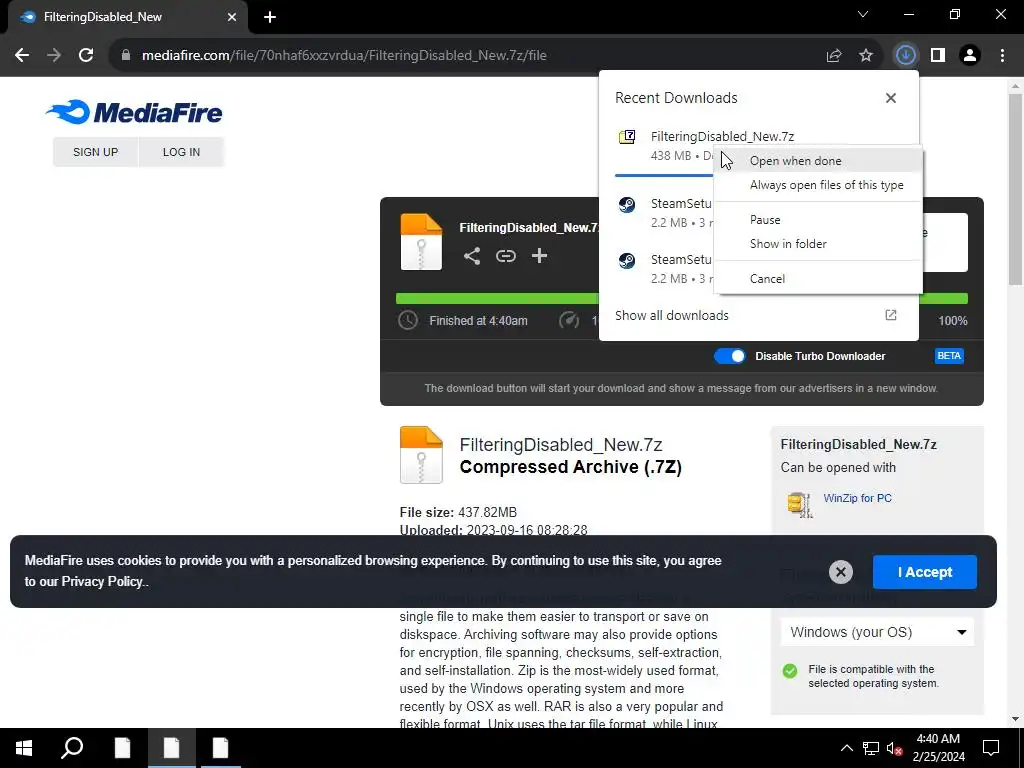Show hidden tray icons chevron
This screenshot has width=1024, height=768.
(x=846, y=748)
